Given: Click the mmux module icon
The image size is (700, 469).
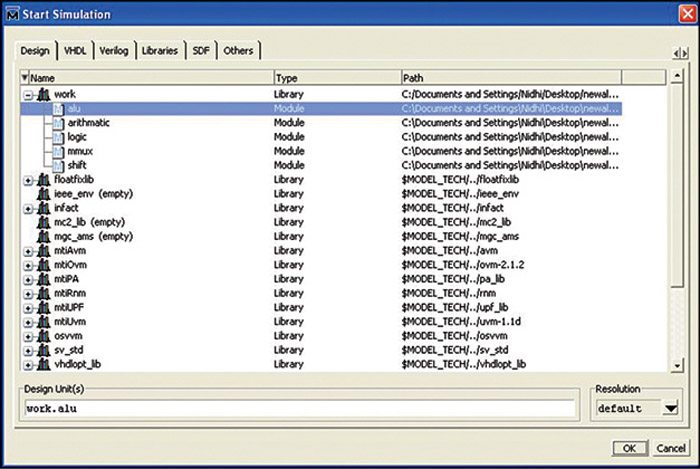Looking at the screenshot, I should 57,151.
